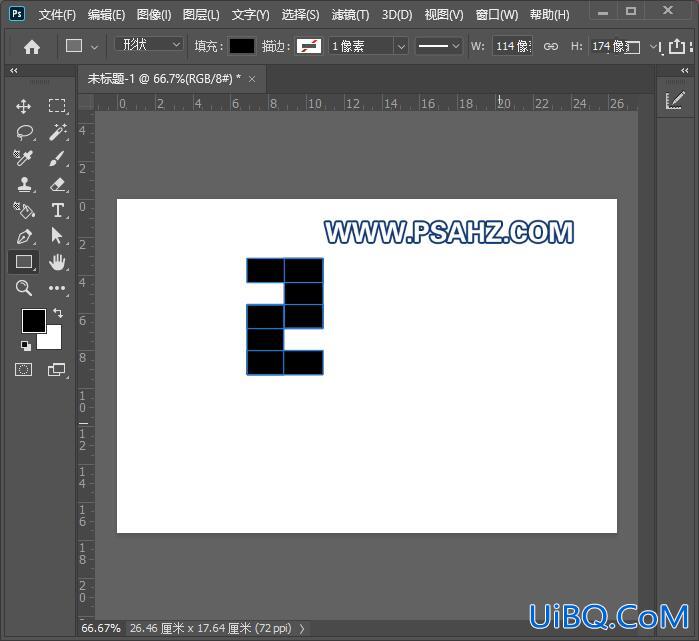Click the document size status text

(210, 628)
